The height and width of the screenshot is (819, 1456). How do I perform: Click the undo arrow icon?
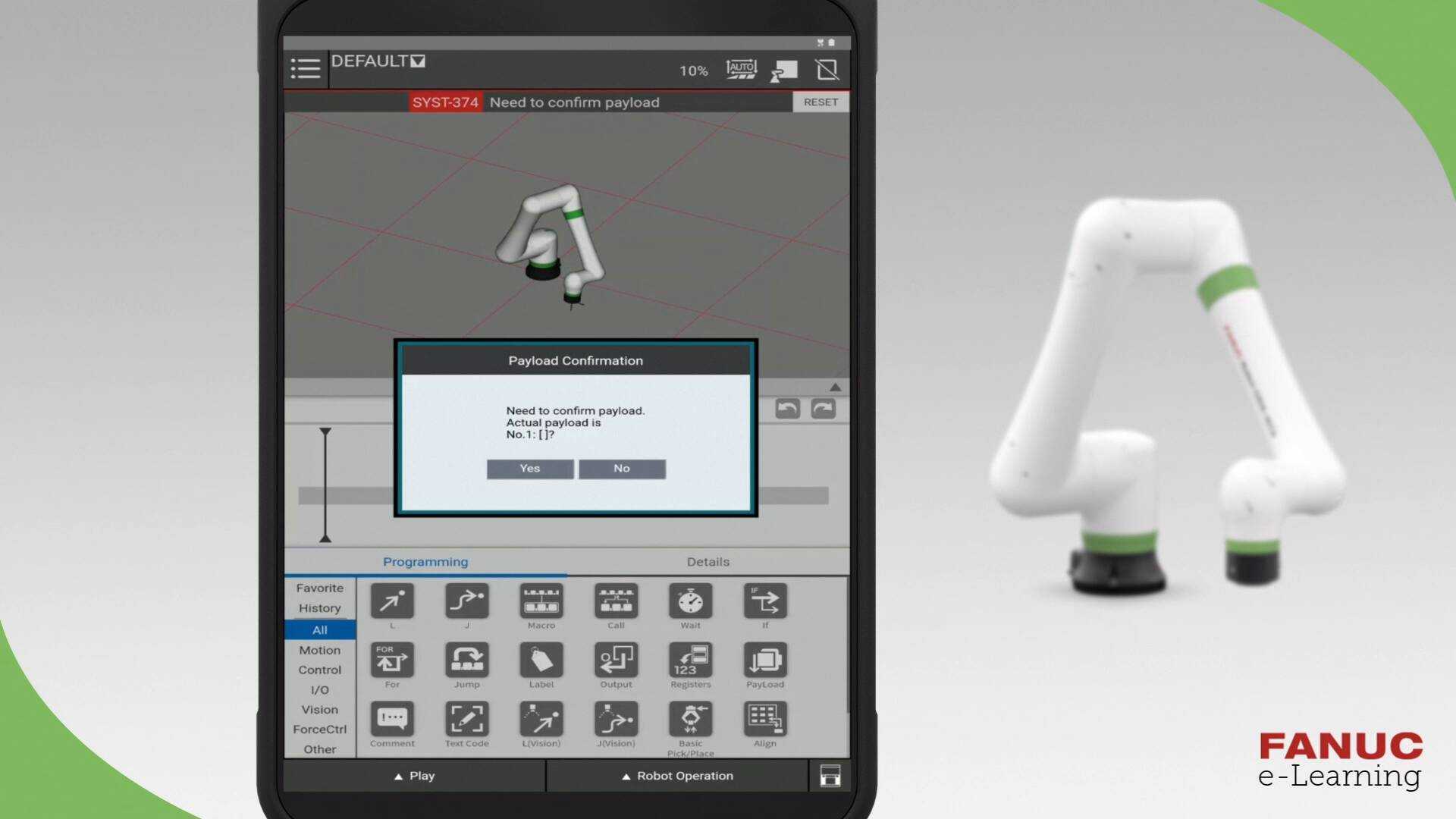pos(788,409)
